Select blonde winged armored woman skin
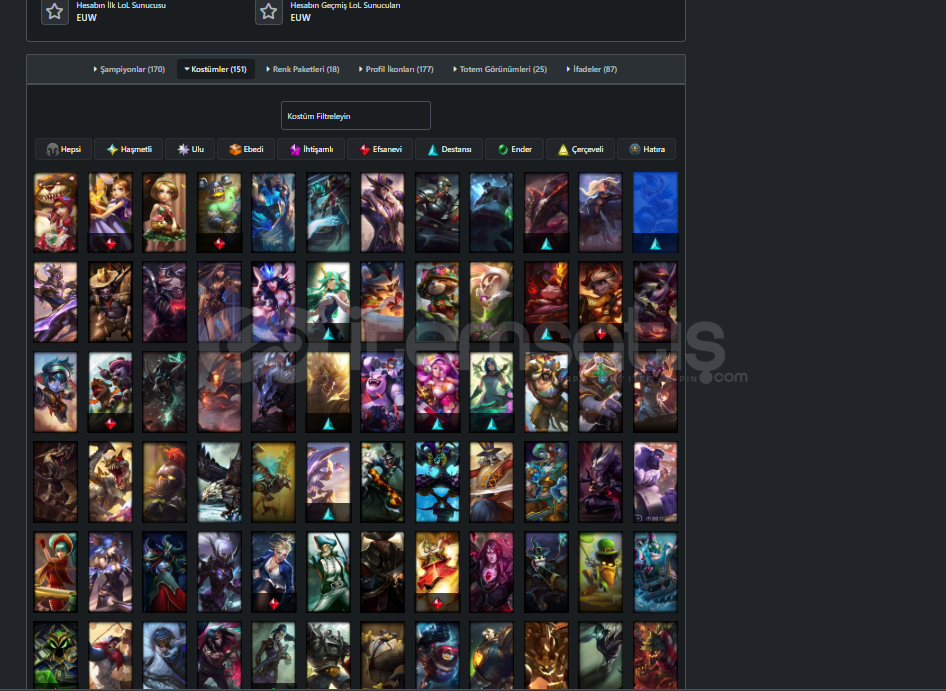946x691 pixels. click(x=600, y=212)
